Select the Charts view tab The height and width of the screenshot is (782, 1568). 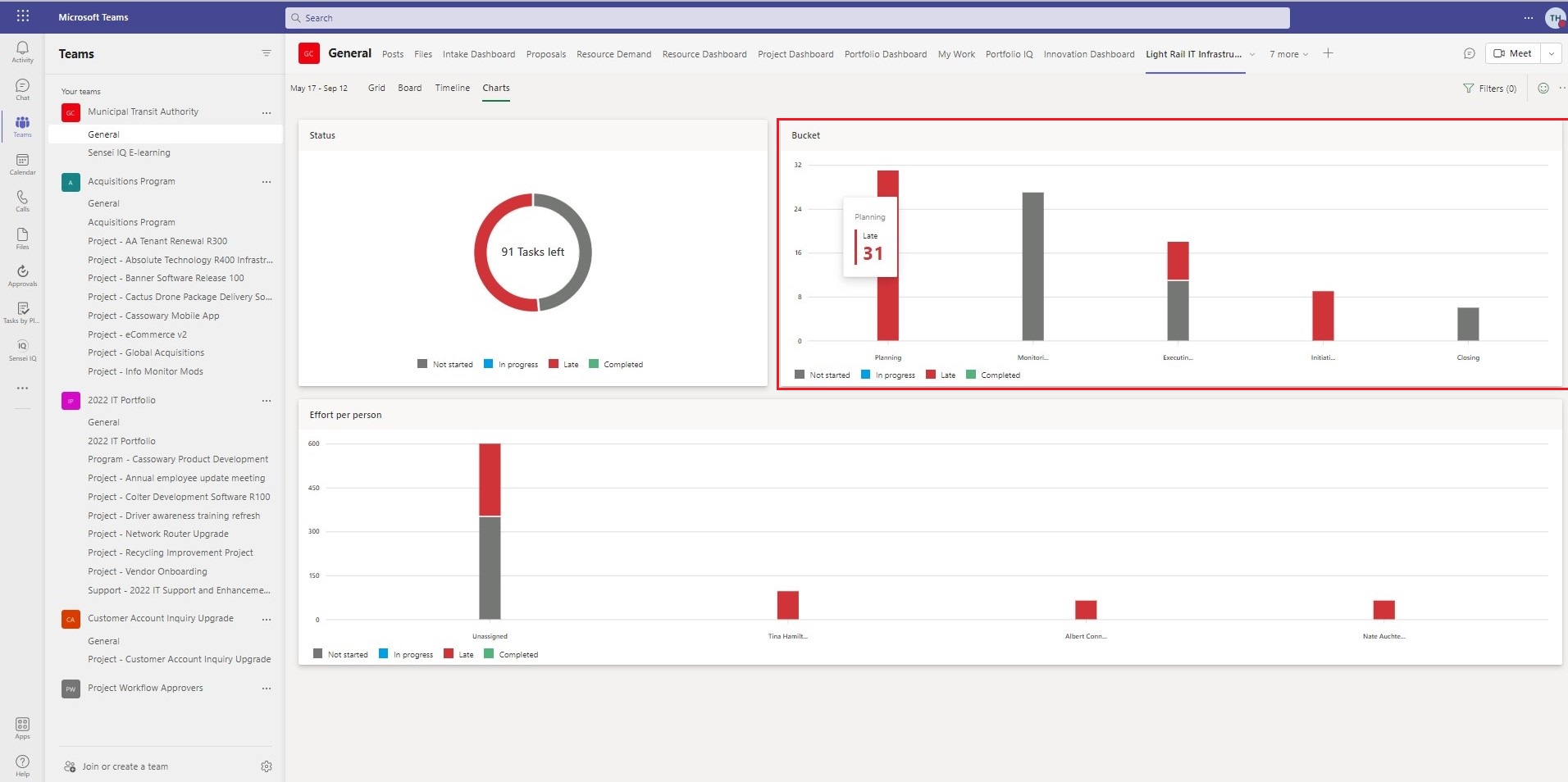click(496, 88)
